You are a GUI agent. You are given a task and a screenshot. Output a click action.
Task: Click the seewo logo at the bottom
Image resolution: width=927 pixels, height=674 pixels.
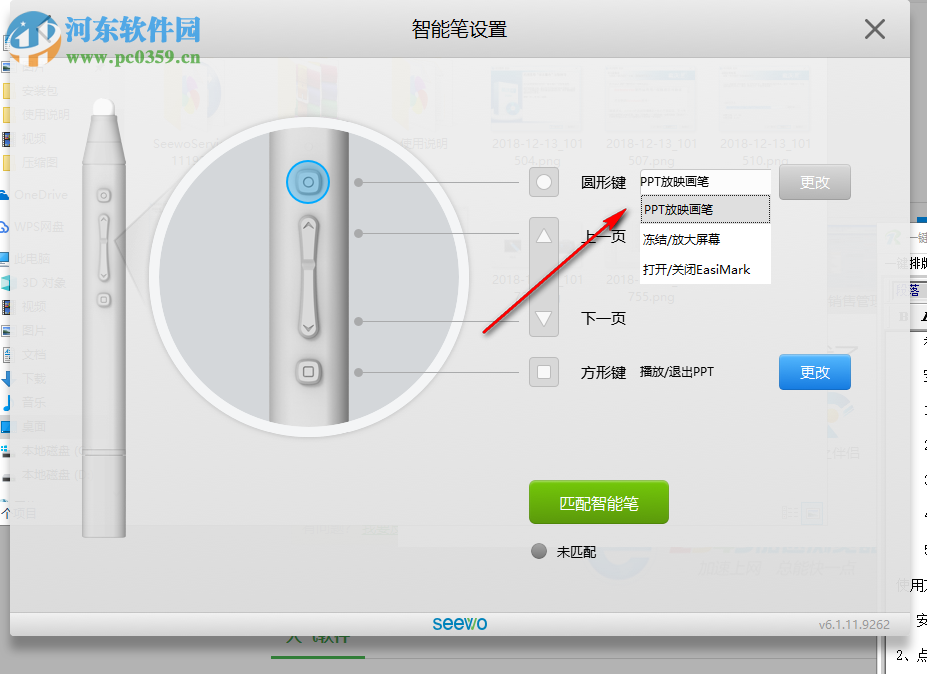[459, 624]
